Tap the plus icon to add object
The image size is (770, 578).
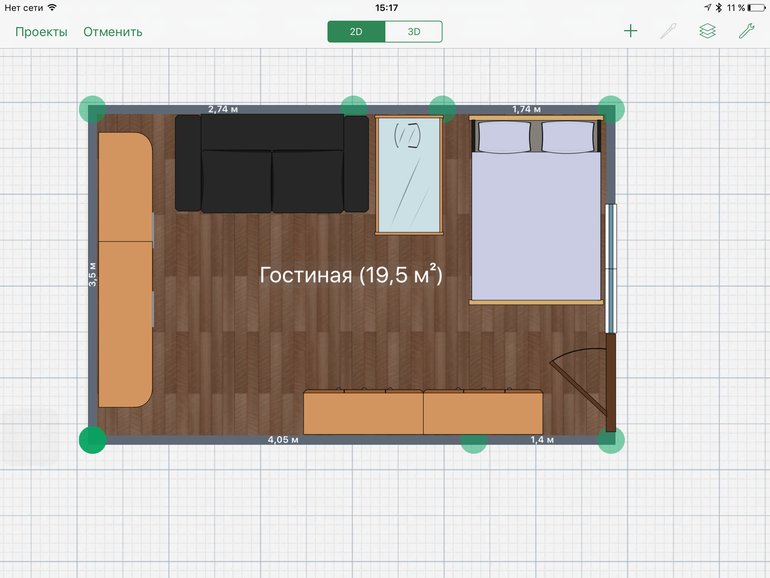point(630,31)
